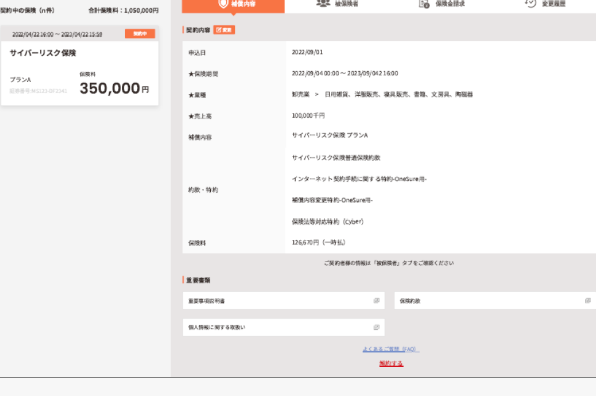This screenshot has width=596, height=396.
Task: Click the orange 変更 edit button beside 契約内容
Action: [x=224, y=30]
